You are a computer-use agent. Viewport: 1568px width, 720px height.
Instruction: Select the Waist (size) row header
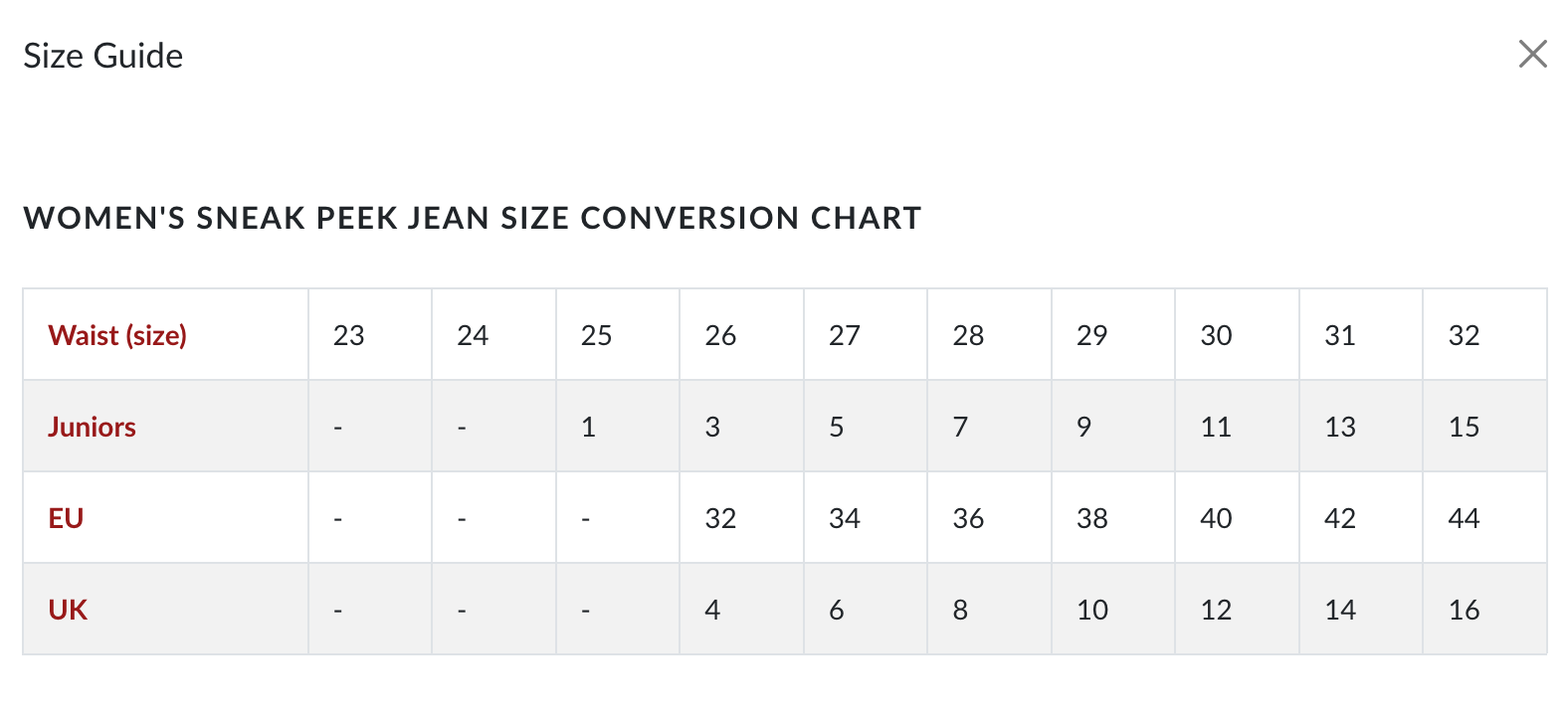pyautogui.click(x=165, y=335)
